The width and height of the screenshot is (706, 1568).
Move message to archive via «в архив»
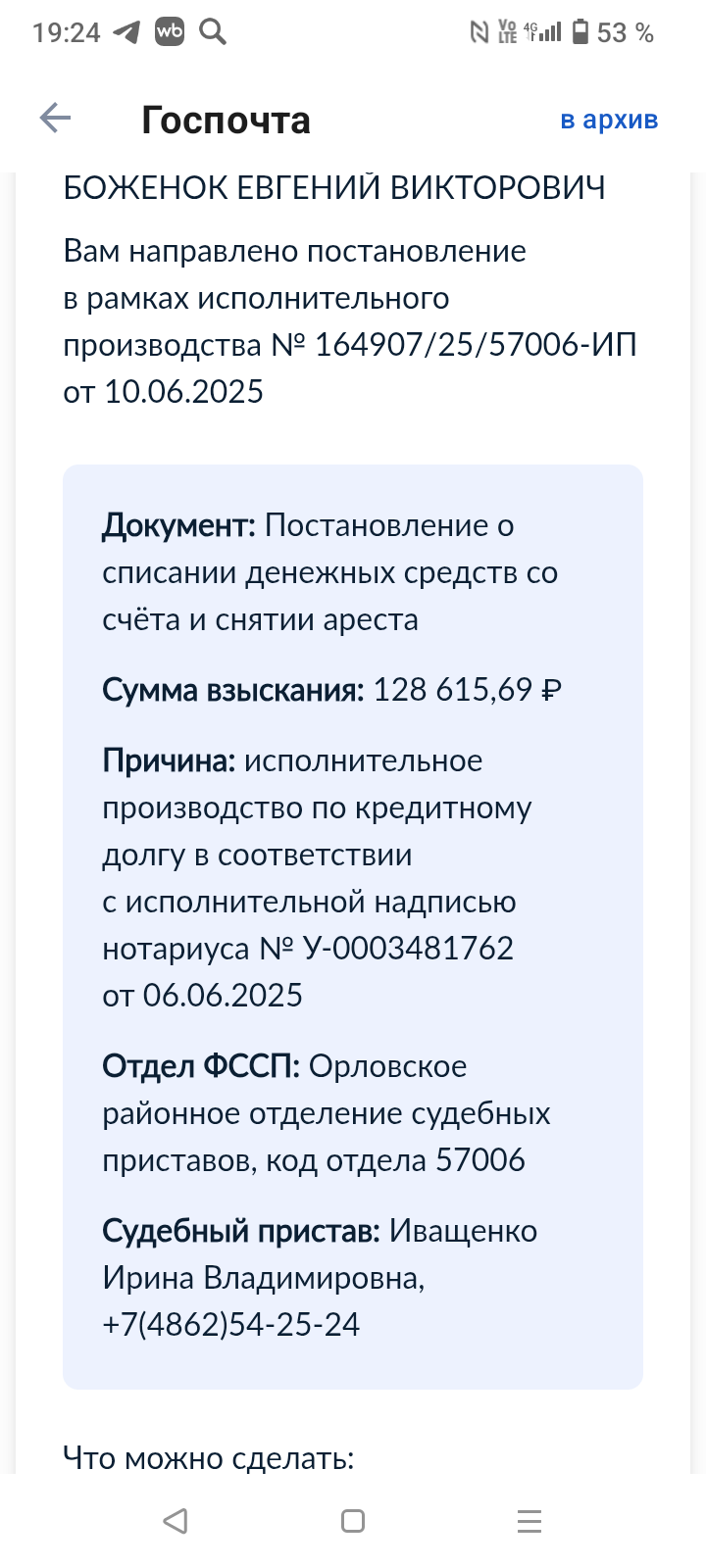click(x=609, y=120)
